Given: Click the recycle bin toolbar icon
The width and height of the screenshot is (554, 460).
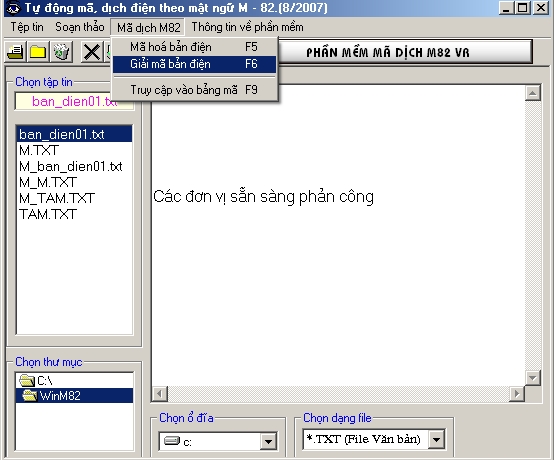Looking at the screenshot, I should click(62, 52).
